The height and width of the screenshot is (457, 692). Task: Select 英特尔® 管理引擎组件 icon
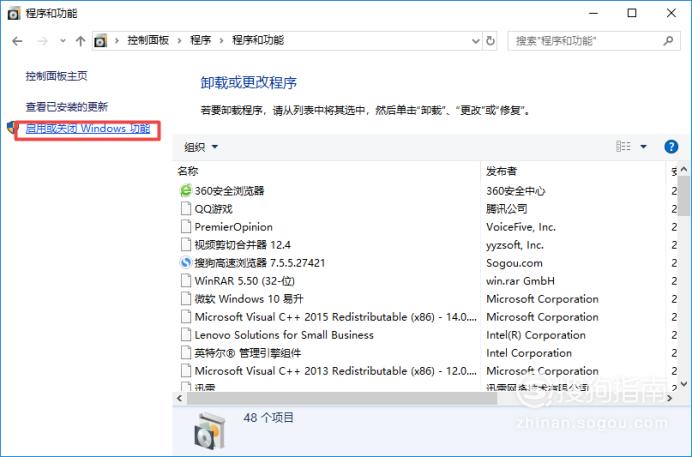(x=186, y=353)
